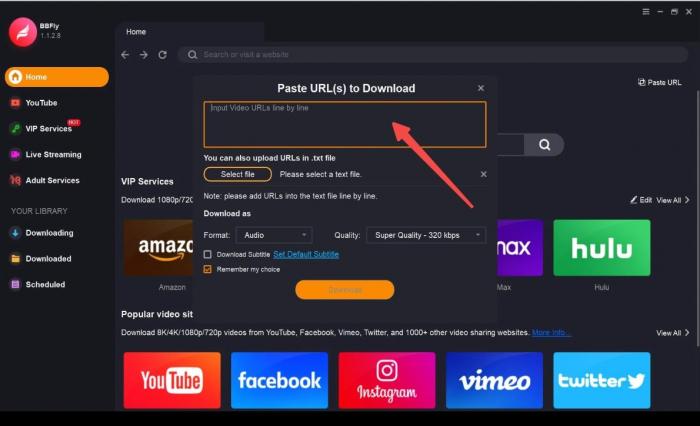This screenshot has height=426, width=700.
Task: Enable the Download Subtitle checkbox
Action: click(x=208, y=254)
